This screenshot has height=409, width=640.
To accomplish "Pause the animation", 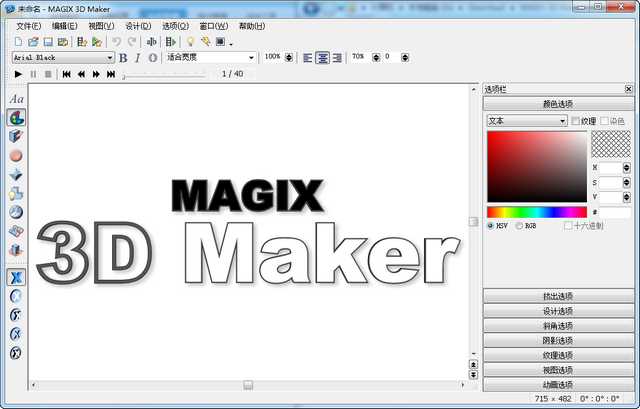I will pyautogui.click(x=33, y=74).
